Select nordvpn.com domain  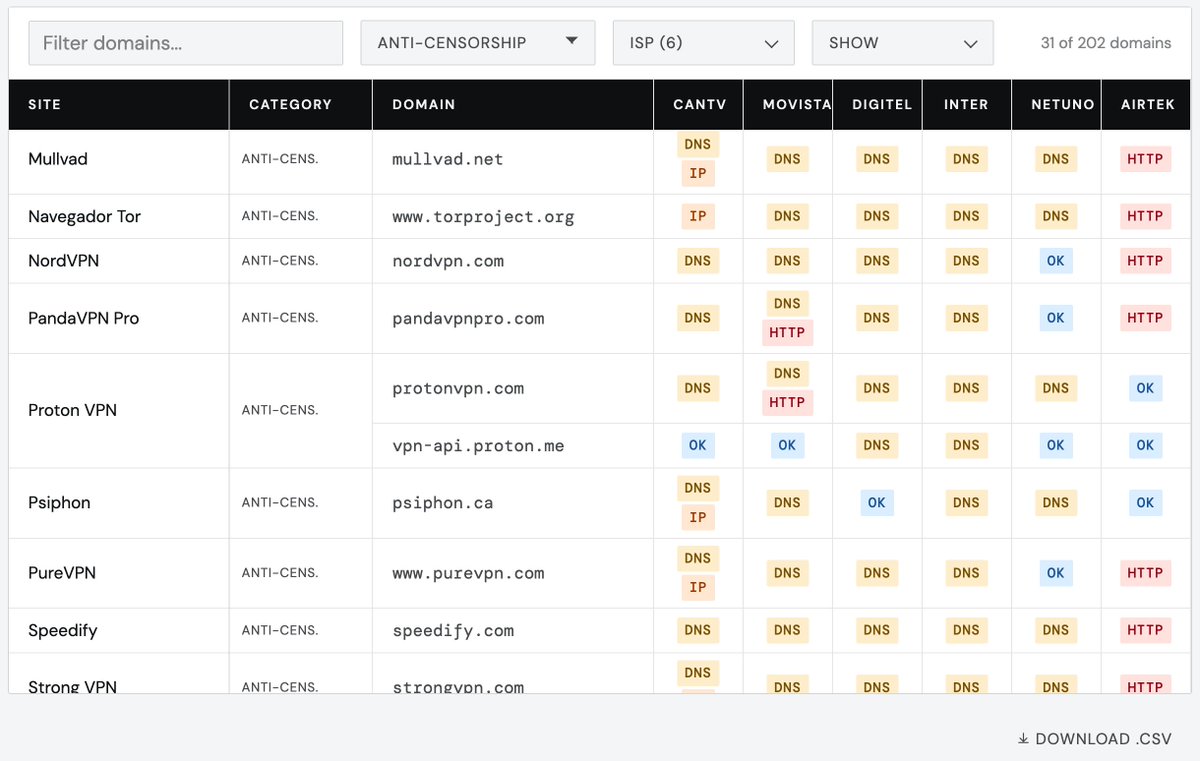(448, 261)
